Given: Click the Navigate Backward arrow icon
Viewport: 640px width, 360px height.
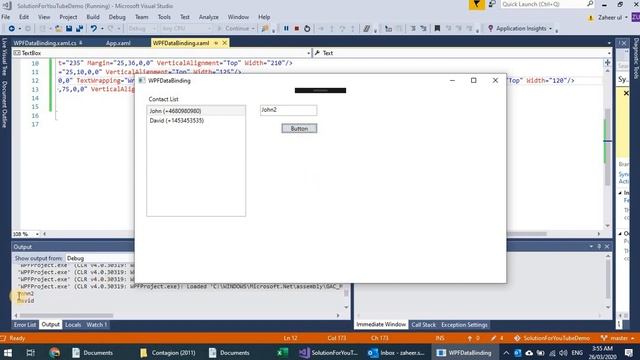Looking at the screenshot, I should click(x=11, y=29).
